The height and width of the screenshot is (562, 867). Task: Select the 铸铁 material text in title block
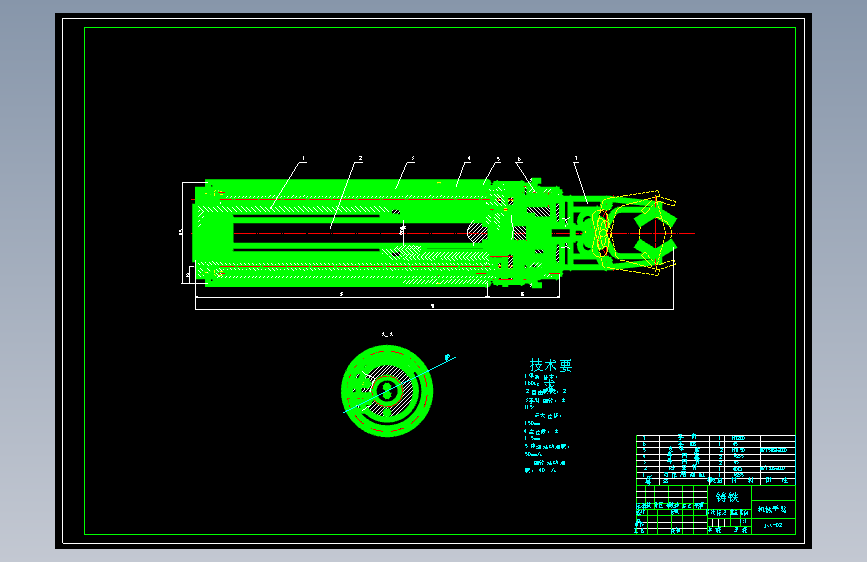727,497
